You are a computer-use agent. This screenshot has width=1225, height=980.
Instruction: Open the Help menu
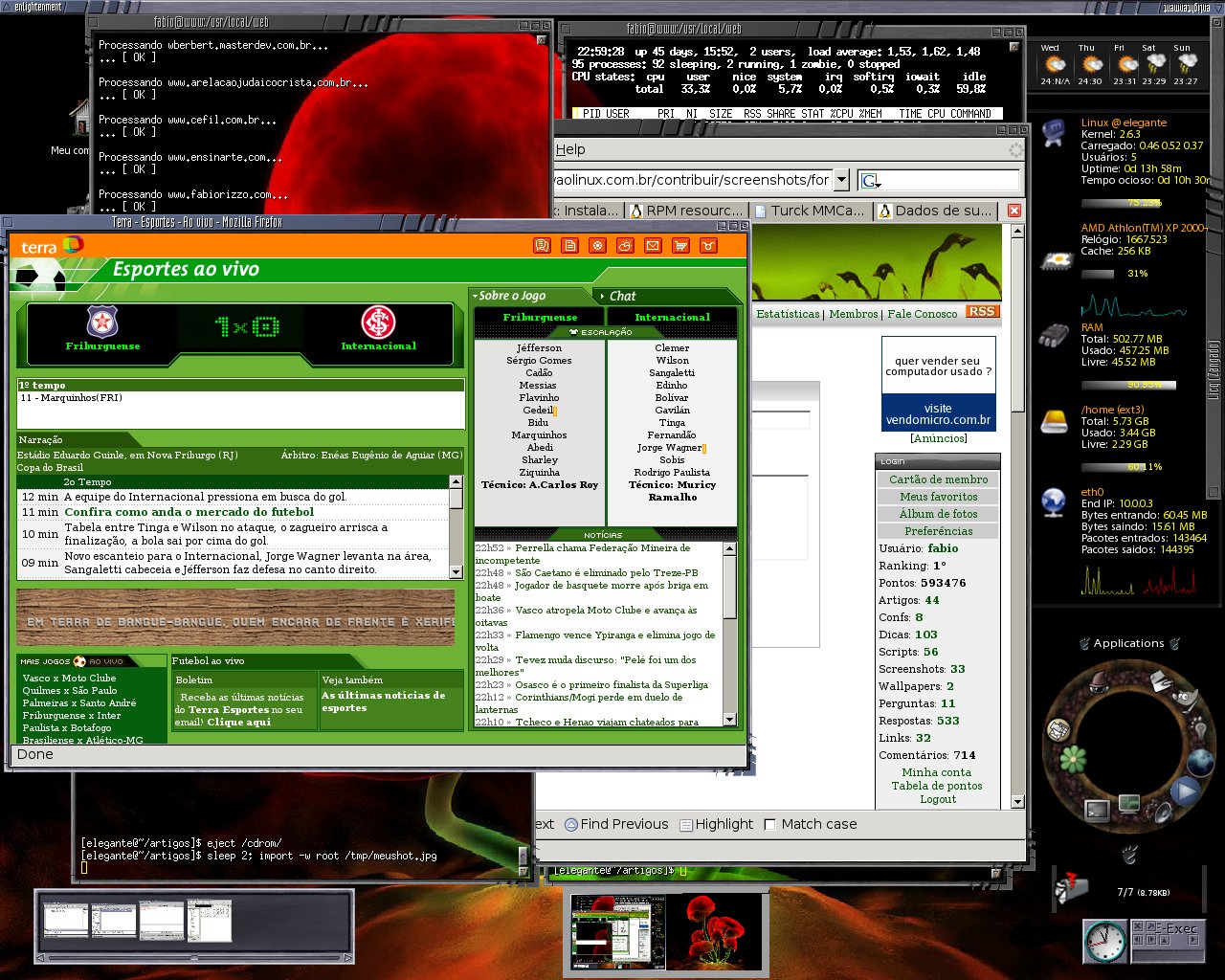pyautogui.click(x=570, y=149)
